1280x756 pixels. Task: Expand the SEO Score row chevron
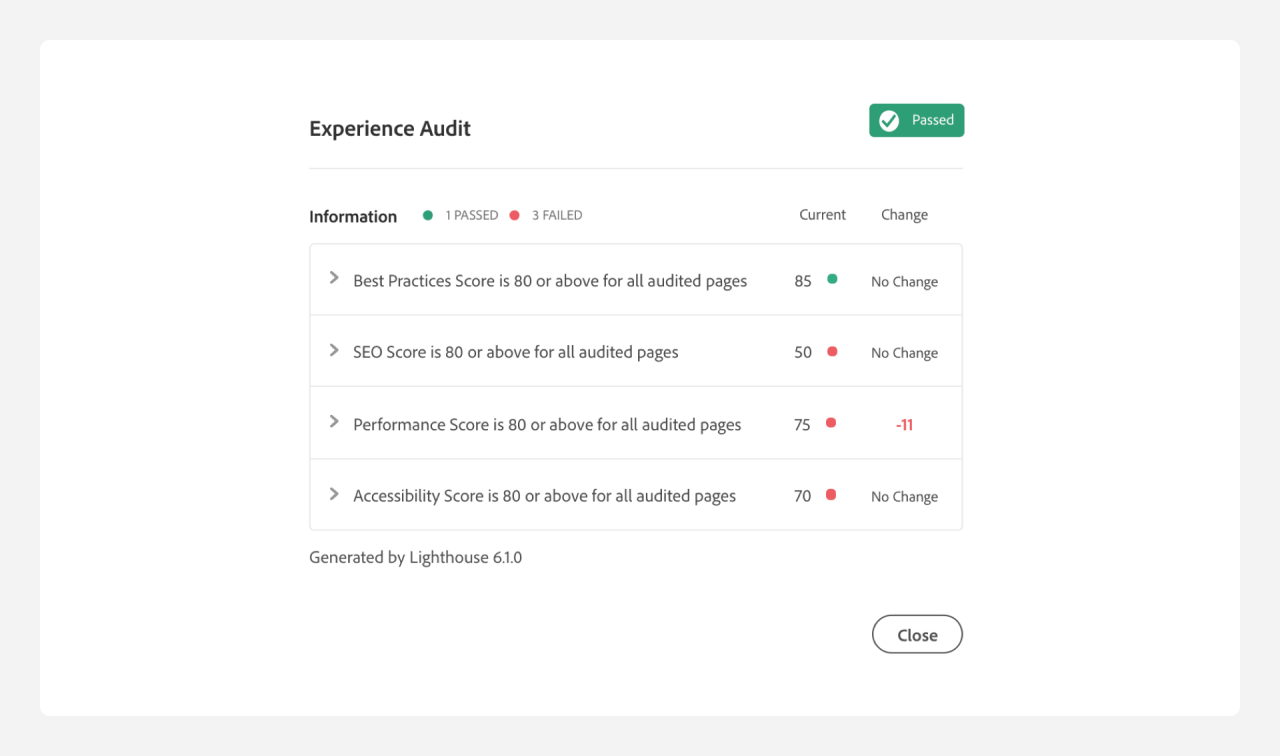[335, 350]
